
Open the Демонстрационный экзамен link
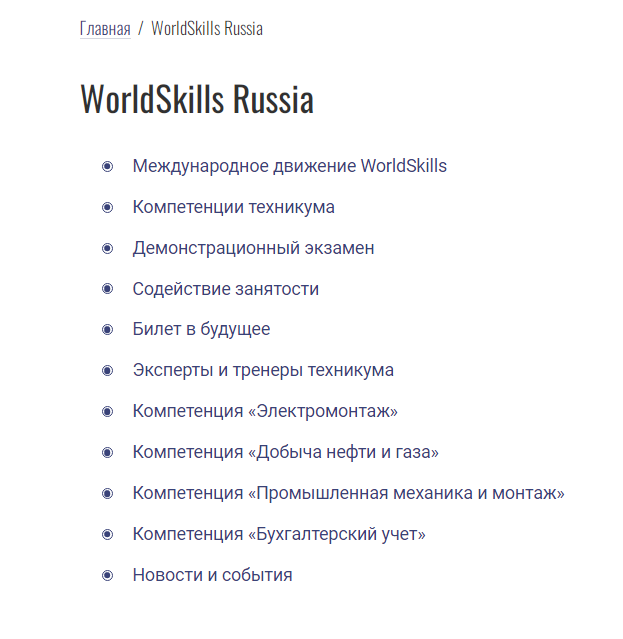(x=253, y=248)
